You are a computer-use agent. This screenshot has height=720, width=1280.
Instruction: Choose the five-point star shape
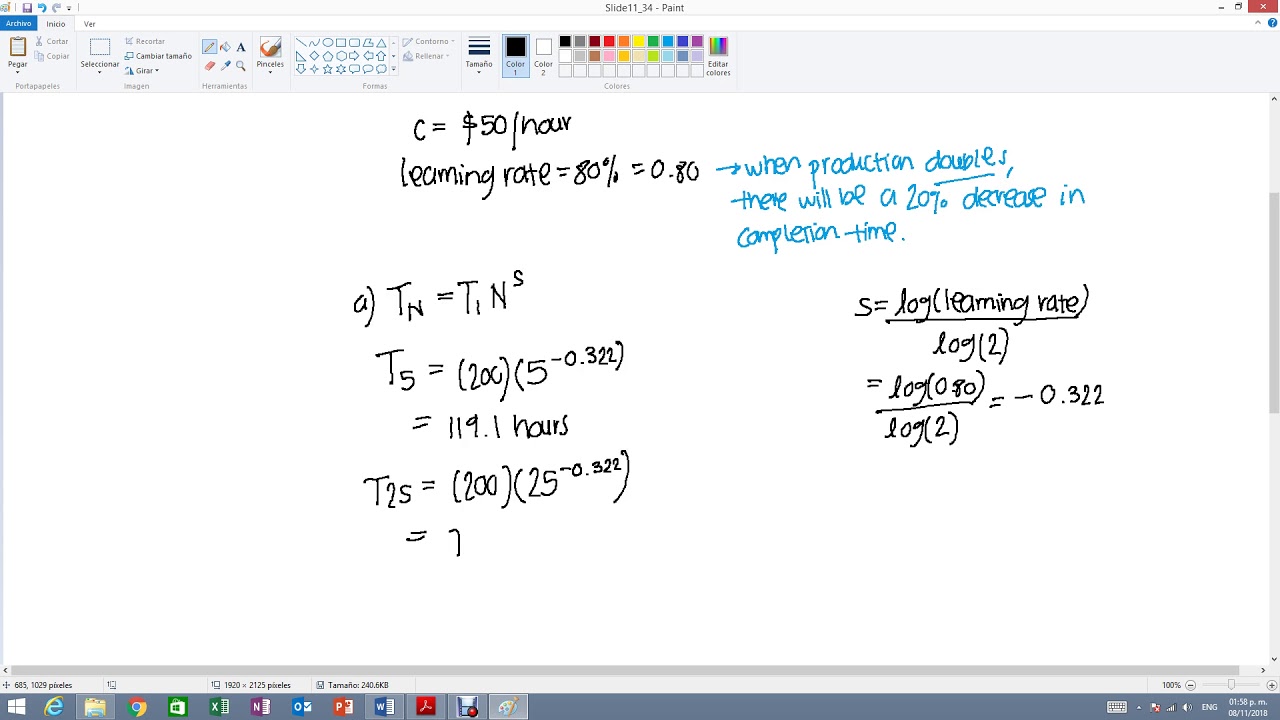point(328,69)
